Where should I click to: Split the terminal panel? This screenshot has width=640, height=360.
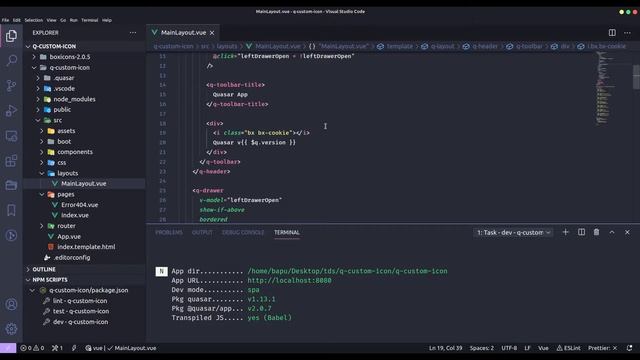point(581,232)
